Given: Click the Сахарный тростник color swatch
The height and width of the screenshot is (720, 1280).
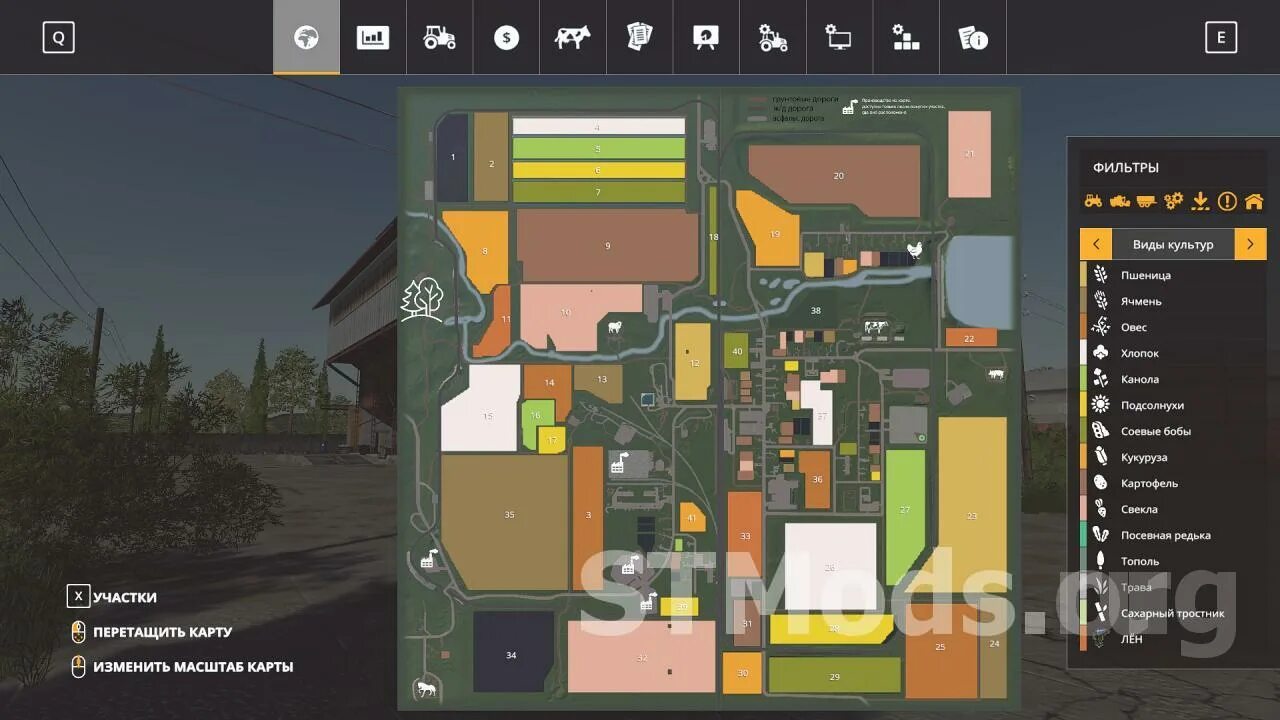Looking at the screenshot, I should 1083,613.
